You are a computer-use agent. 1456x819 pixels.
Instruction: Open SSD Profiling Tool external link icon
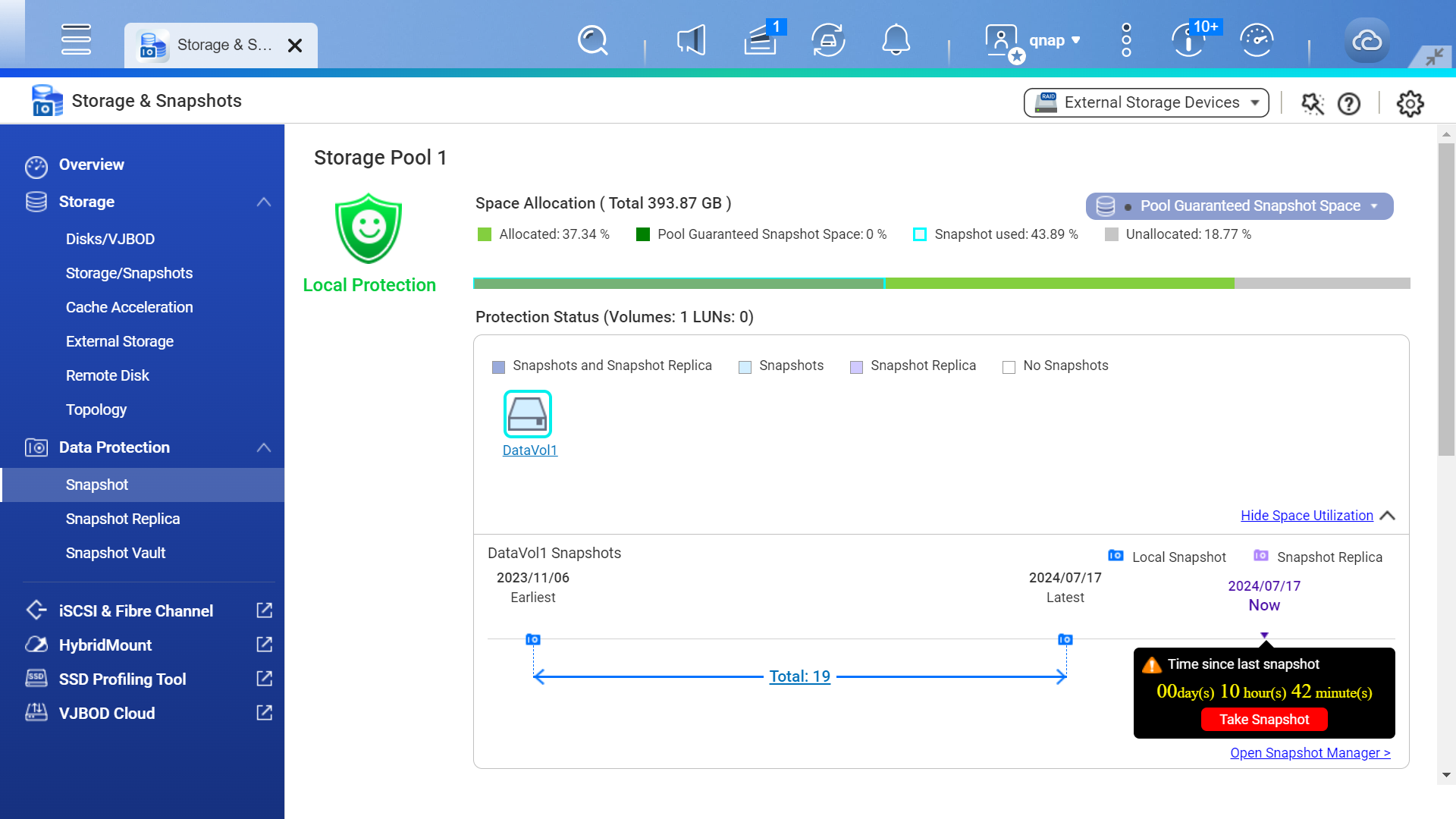[265, 679]
